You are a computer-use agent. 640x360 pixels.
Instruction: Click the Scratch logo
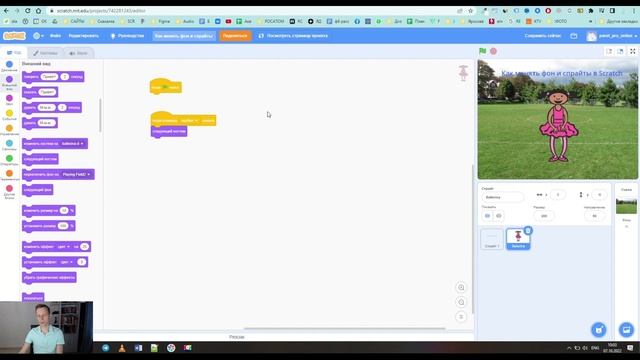pyautogui.click(x=14, y=36)
